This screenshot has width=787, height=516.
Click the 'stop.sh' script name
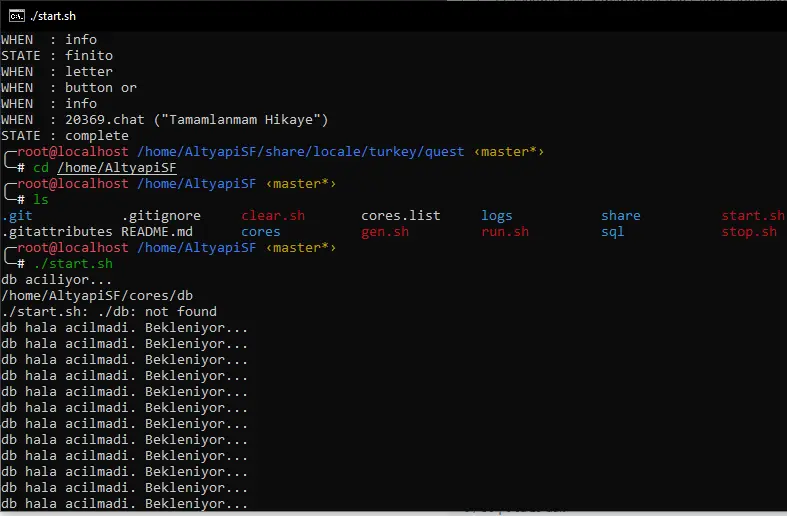[749, 232]
